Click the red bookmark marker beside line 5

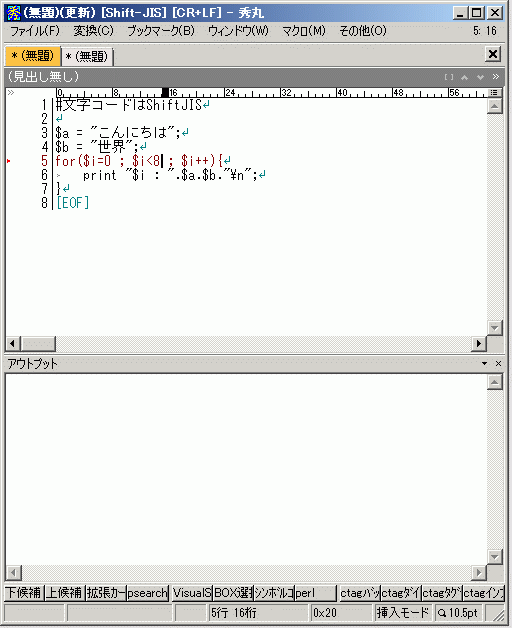8,161
